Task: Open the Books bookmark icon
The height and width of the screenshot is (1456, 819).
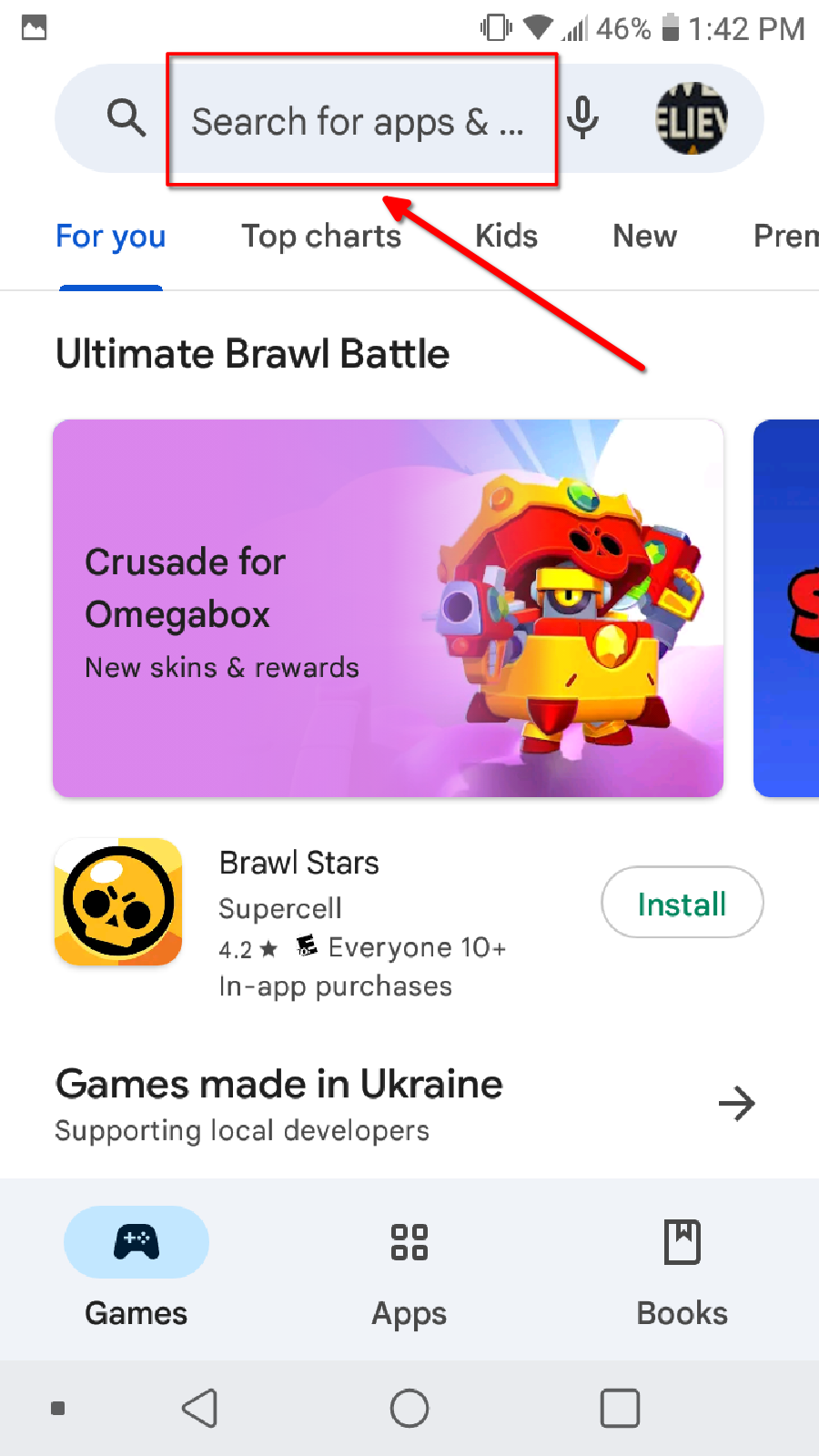Action: pos(682,1242)
